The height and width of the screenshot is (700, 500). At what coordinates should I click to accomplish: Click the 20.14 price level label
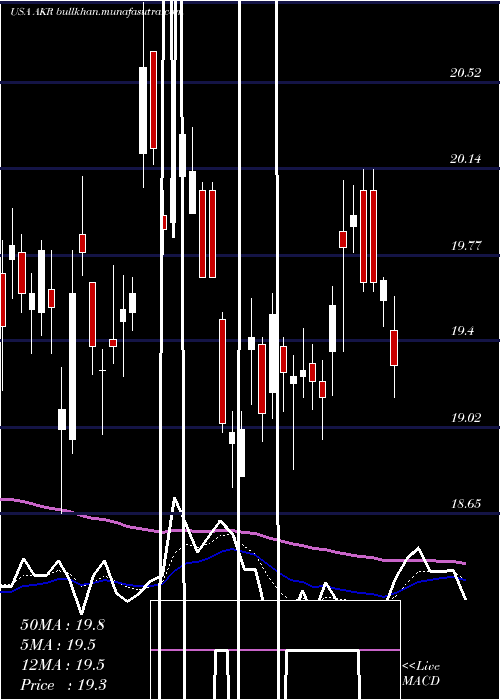point(466,158)
